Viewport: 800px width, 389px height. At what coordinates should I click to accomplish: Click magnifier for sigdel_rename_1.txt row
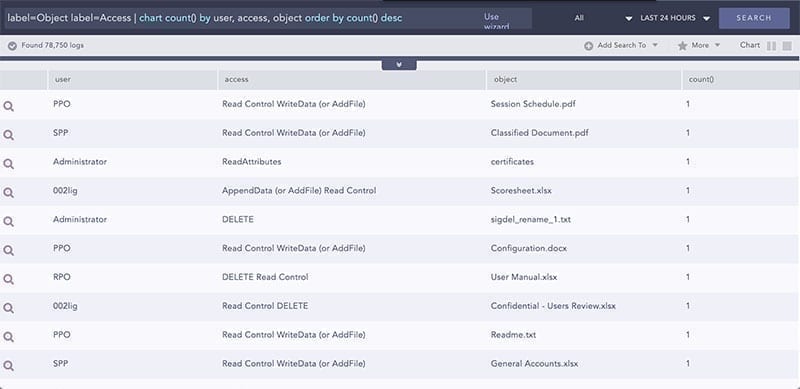[x=9, y=222]
